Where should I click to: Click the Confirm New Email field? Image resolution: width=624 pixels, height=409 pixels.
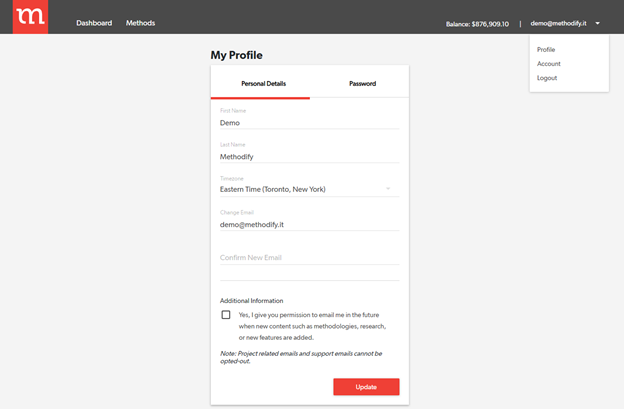tap(309, 258)
